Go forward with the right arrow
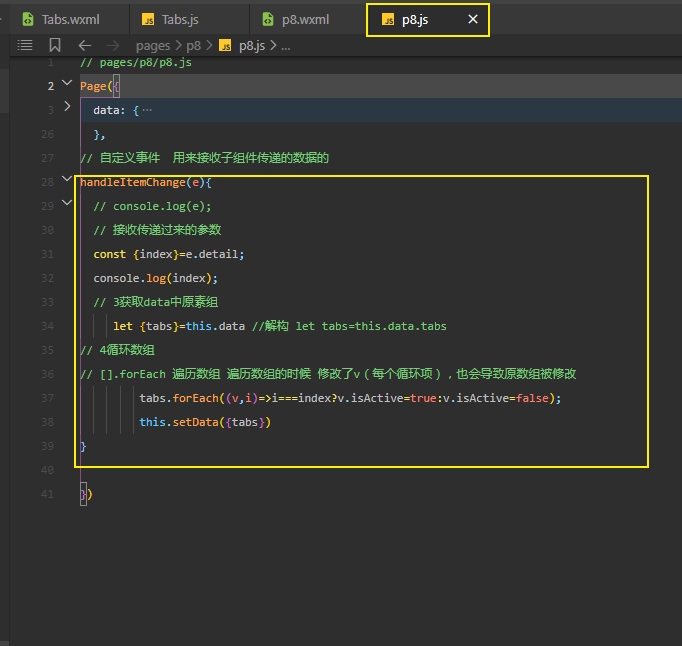682x646 pixels. click(113, 45)
